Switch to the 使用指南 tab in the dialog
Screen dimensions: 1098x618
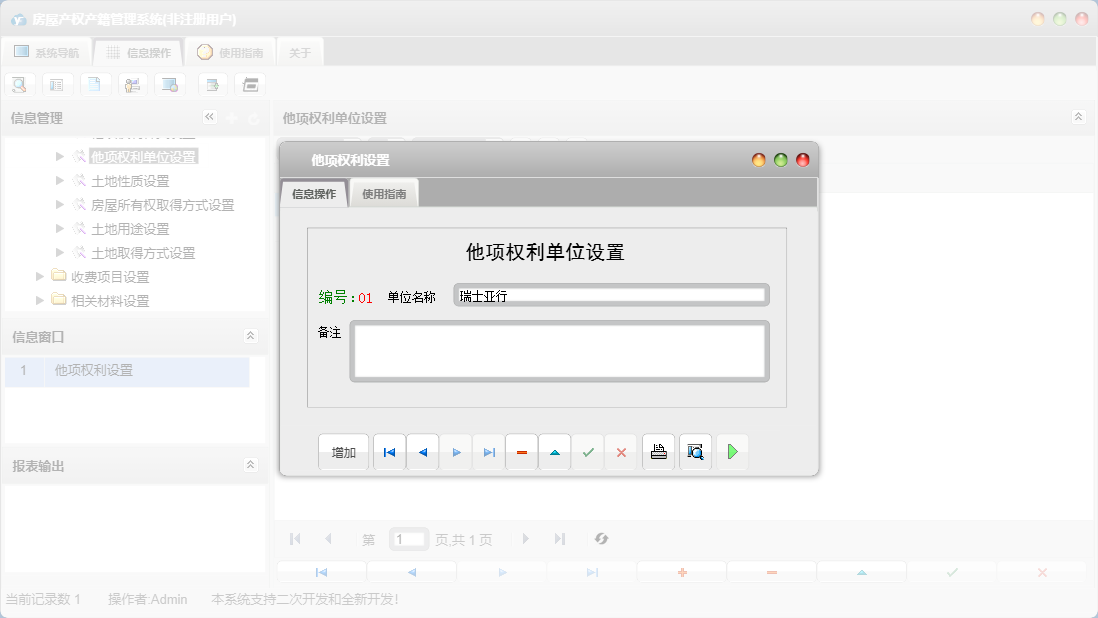tap(385, 193)
